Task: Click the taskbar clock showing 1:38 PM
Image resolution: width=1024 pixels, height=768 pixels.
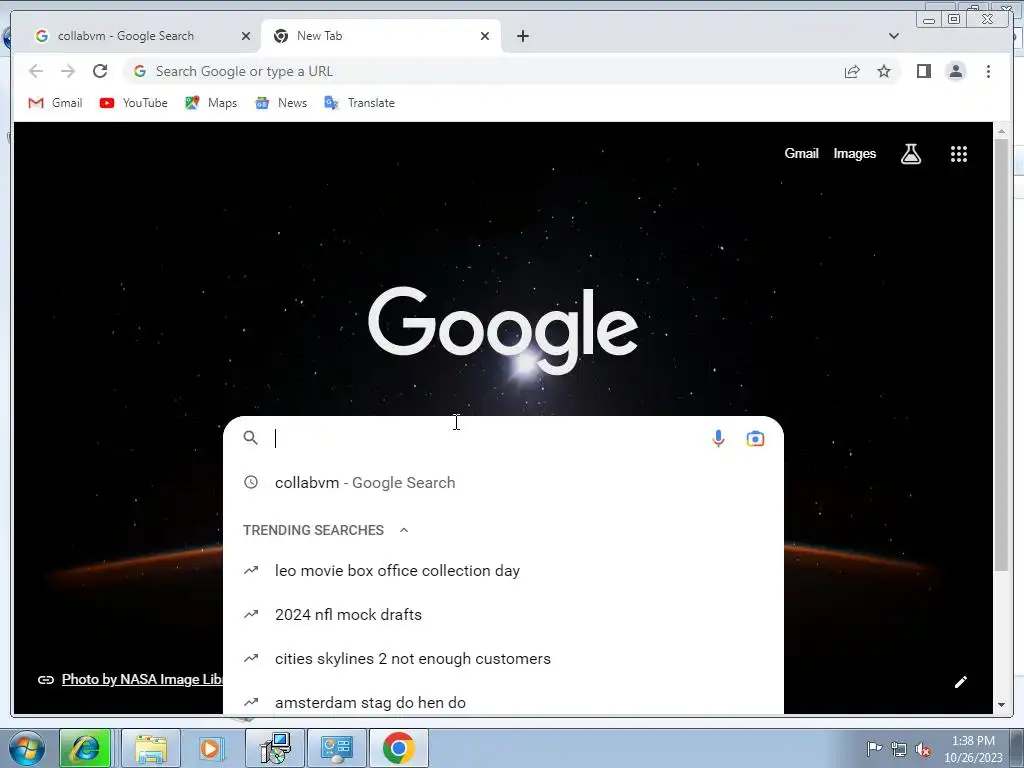Action: pos(973,749)
